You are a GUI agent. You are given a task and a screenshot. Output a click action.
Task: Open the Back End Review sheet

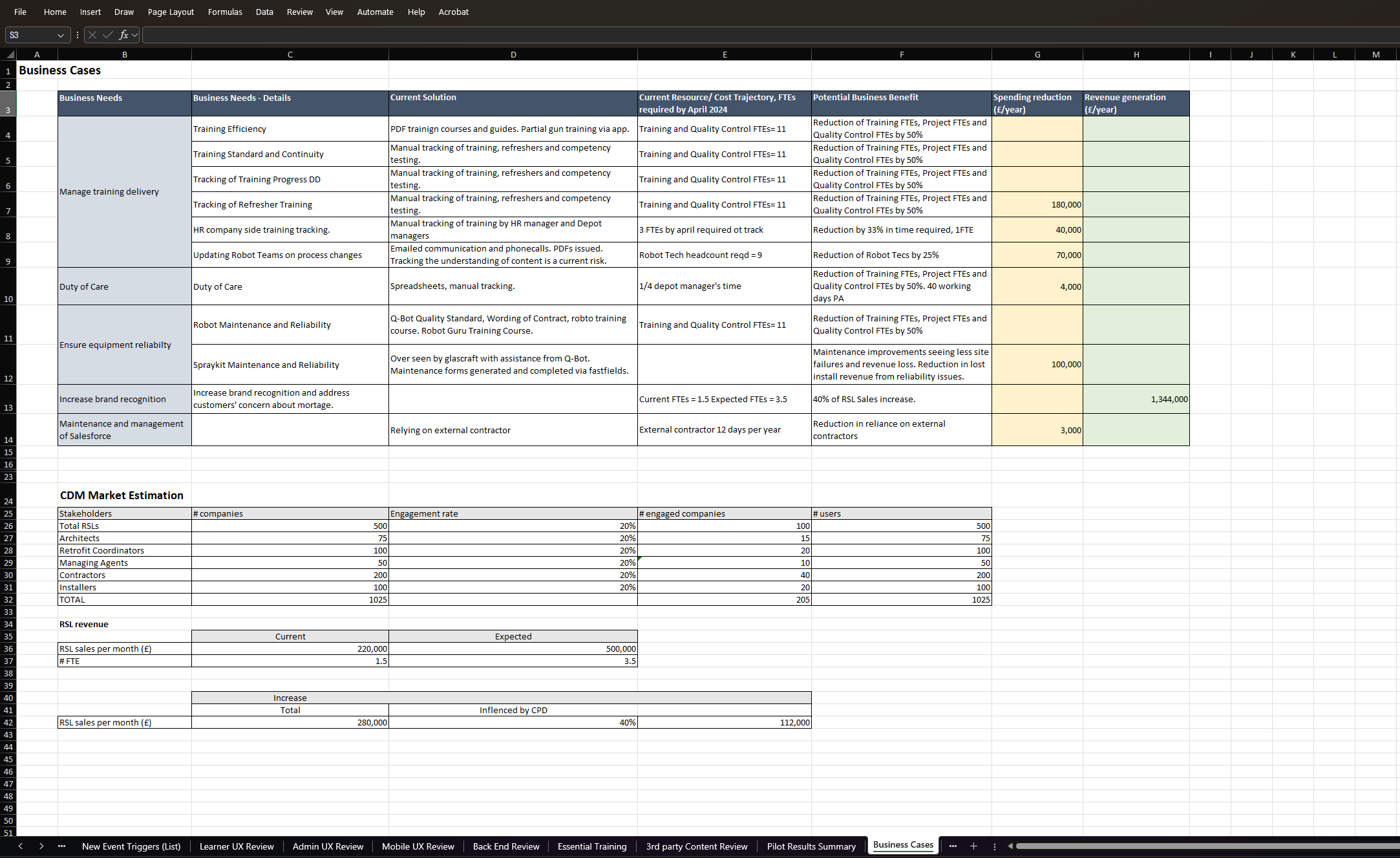pos(506,846)
